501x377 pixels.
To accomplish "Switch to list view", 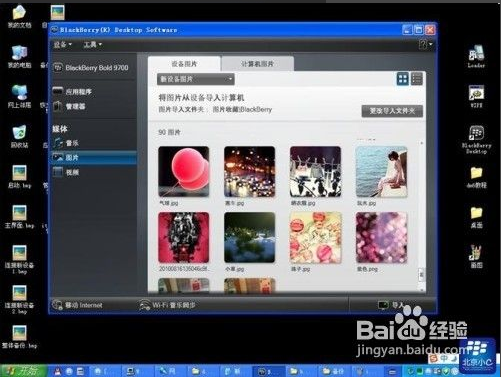I will (417, 79).
